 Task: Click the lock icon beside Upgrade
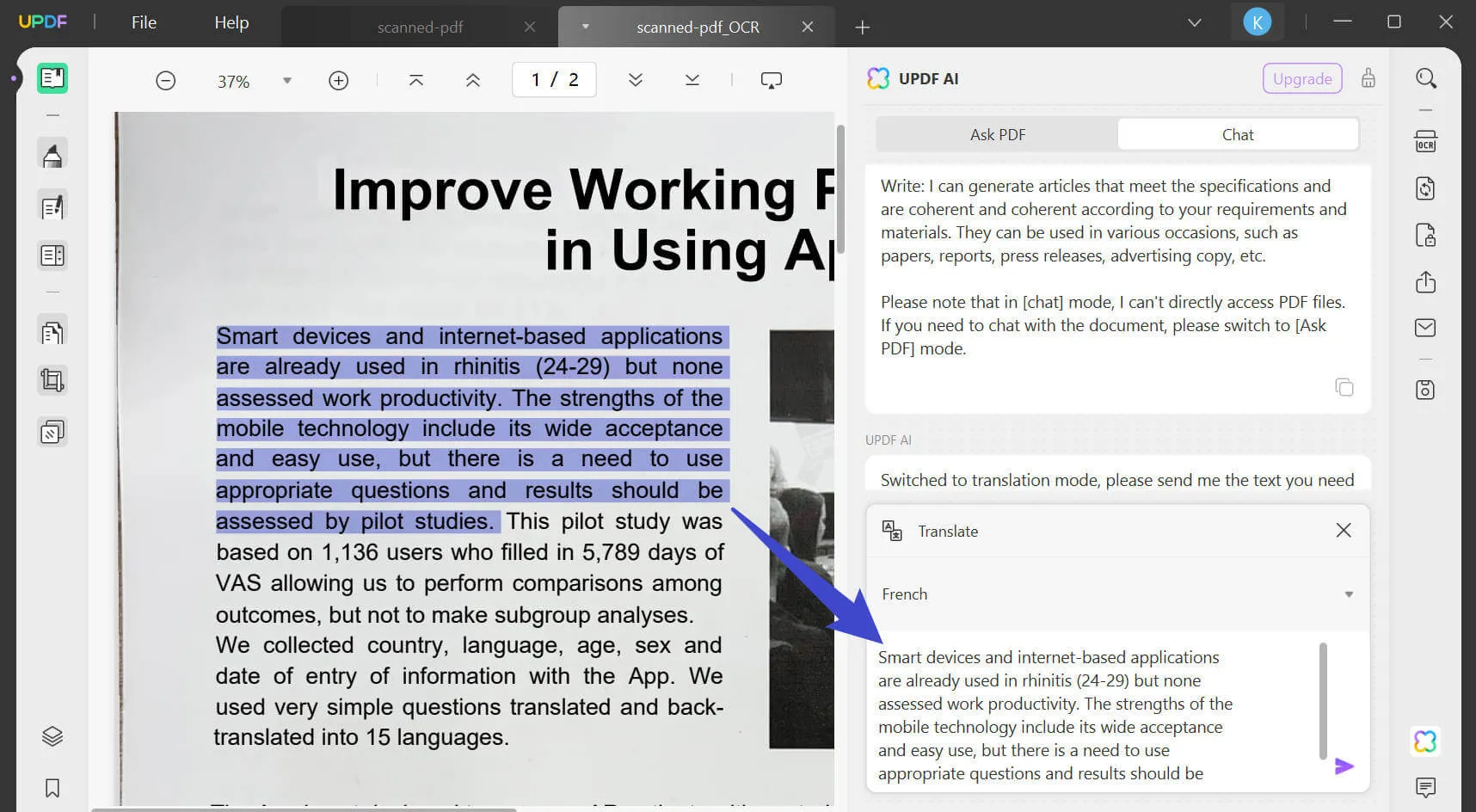[1368, 78]
